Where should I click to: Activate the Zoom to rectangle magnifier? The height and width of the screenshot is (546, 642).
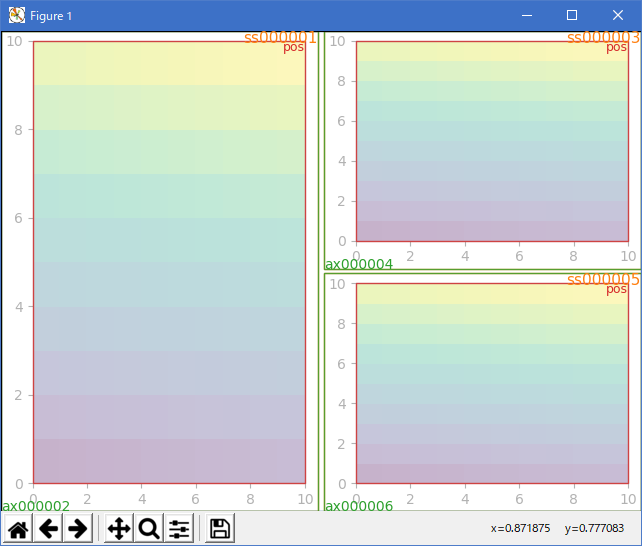149,528
